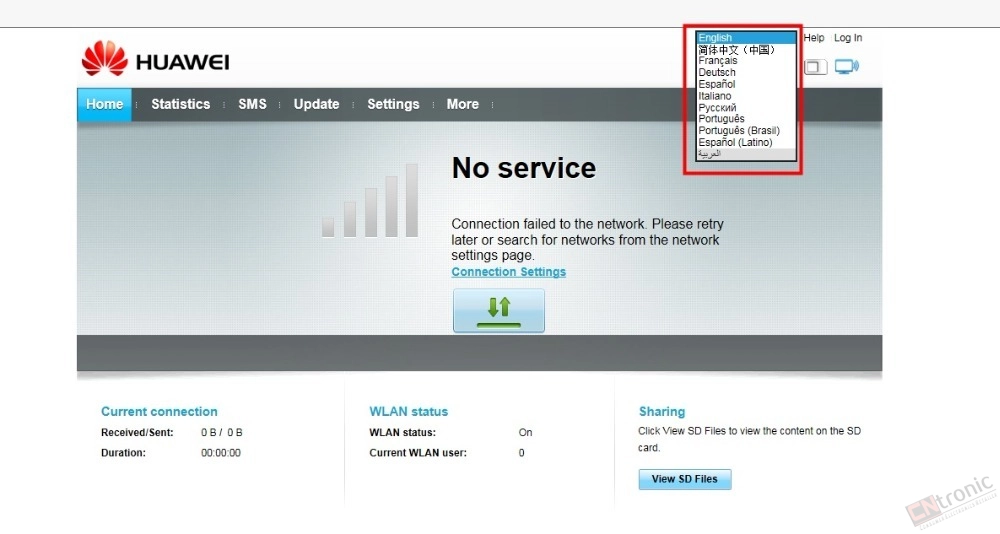Click the WLAN status value On

click(525, 433)
